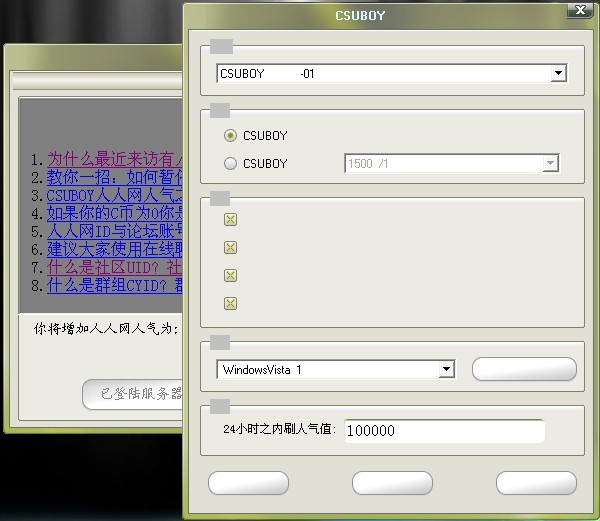The height and width of the screenshot is (521, 600).
Task: Toggle the third checkbox from the top
Action: pos(230,275)
